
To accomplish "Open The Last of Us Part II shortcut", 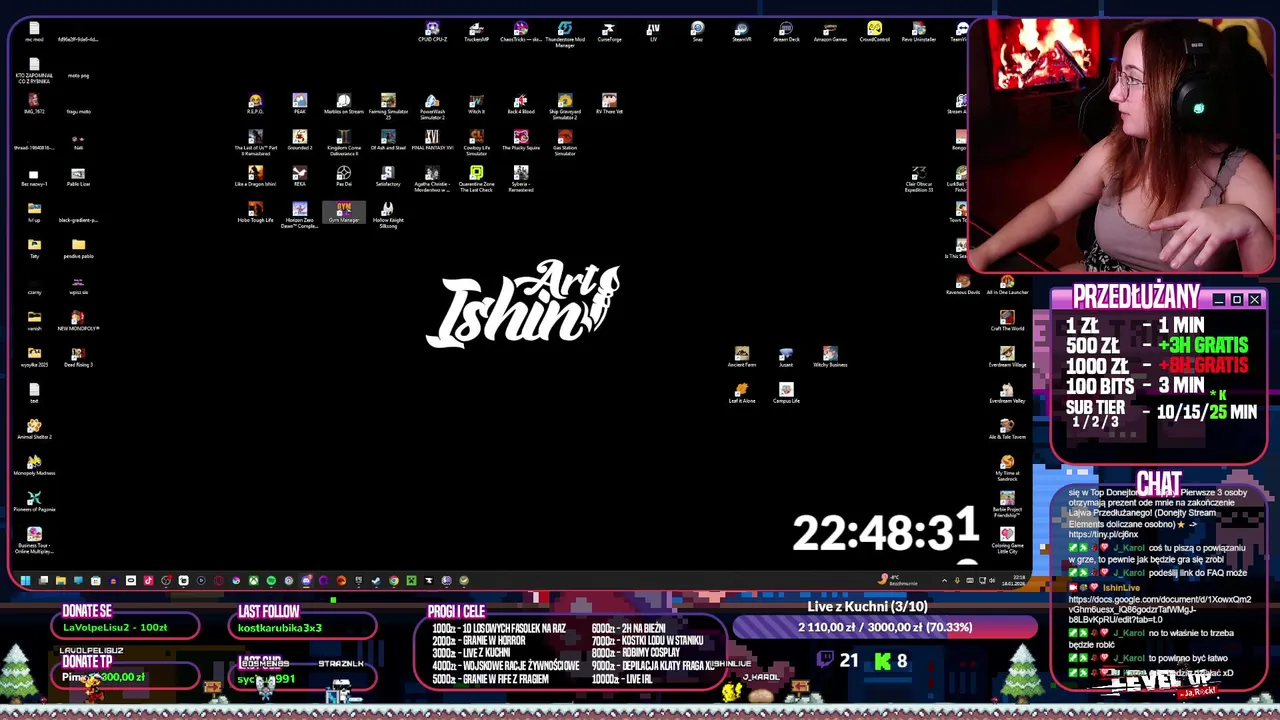I will (255, 142).
